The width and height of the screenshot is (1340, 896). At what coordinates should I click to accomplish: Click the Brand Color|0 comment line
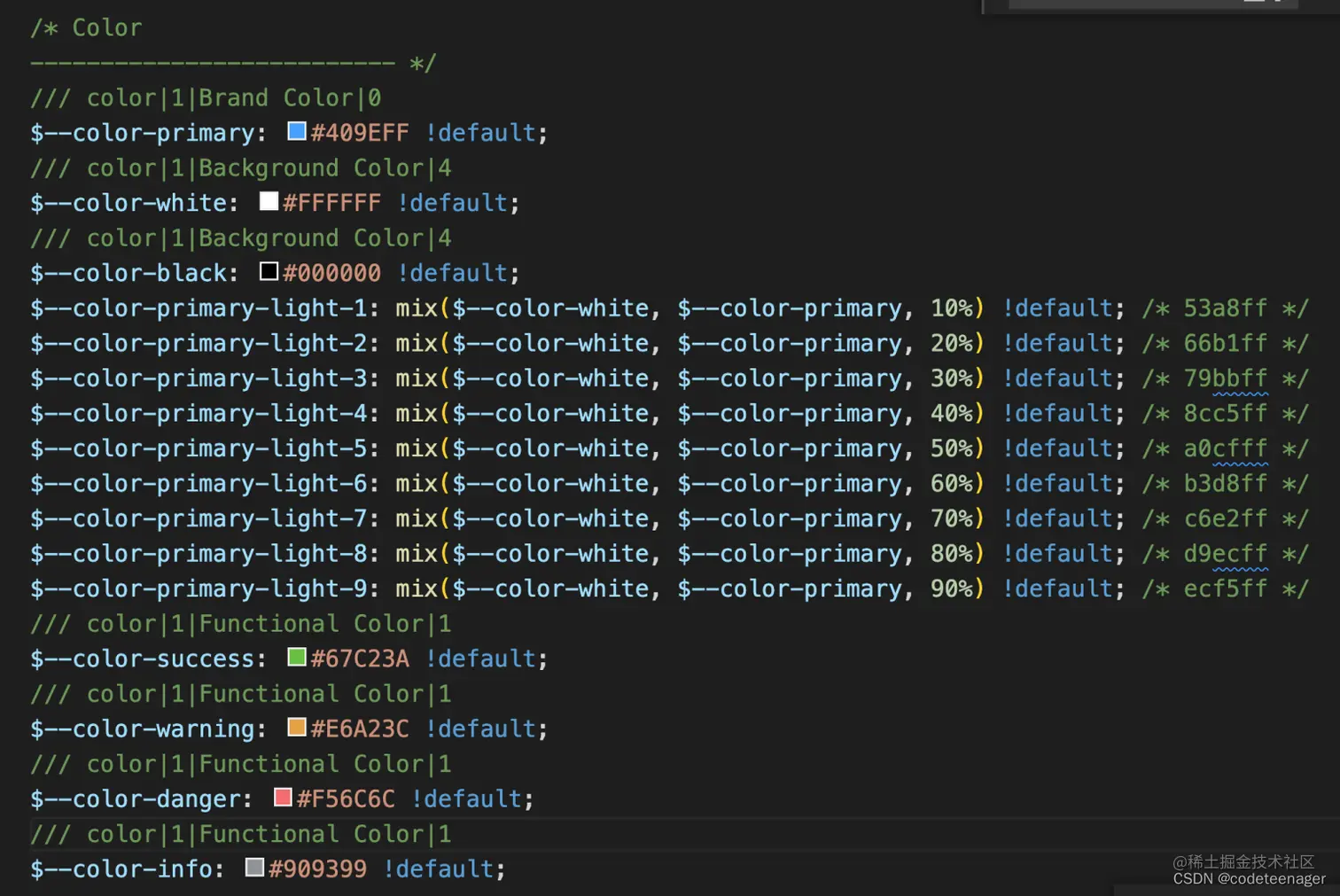(206, 97)
